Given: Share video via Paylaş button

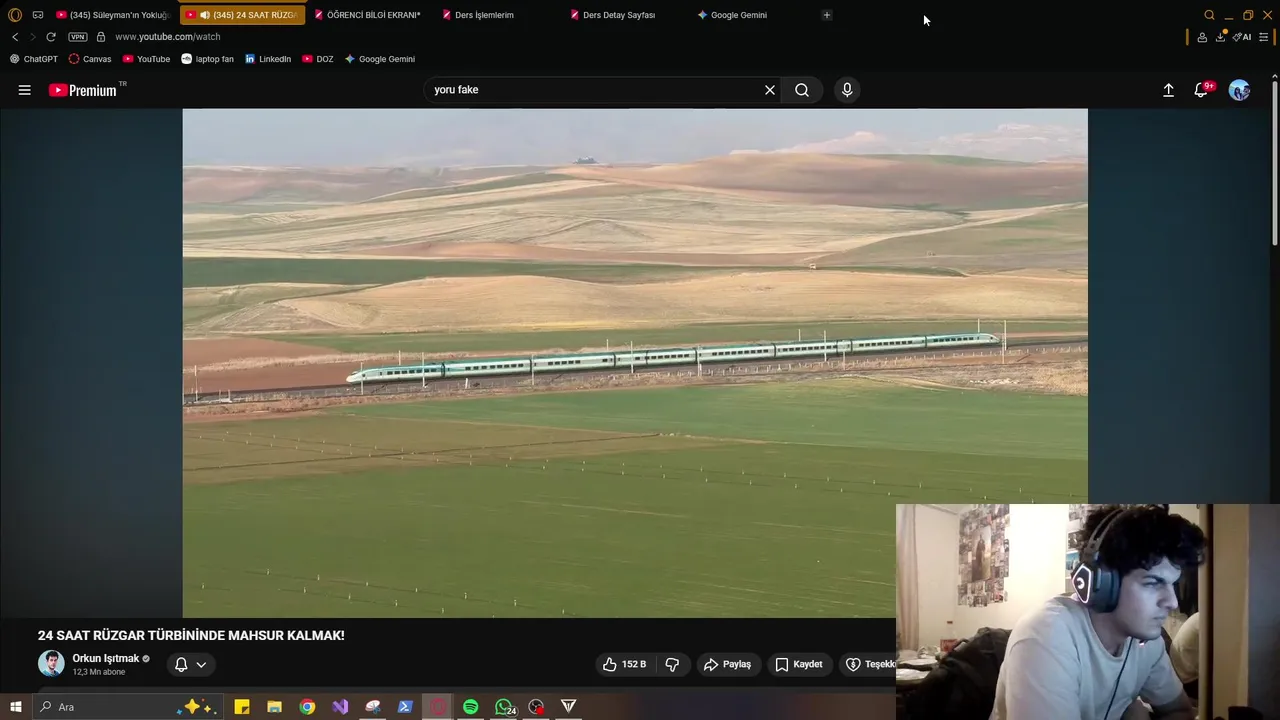Looking at the screenshot, I should 727,664.
